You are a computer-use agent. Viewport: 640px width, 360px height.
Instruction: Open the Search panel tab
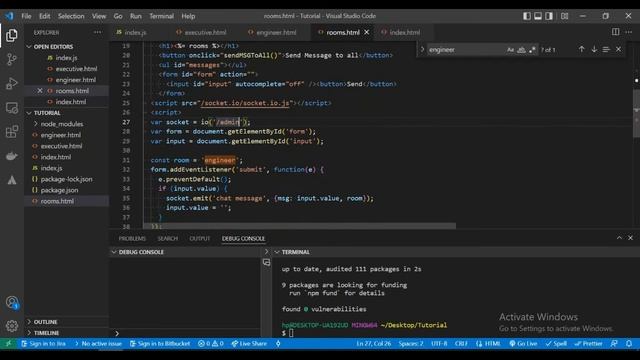(x=168, y=238)
